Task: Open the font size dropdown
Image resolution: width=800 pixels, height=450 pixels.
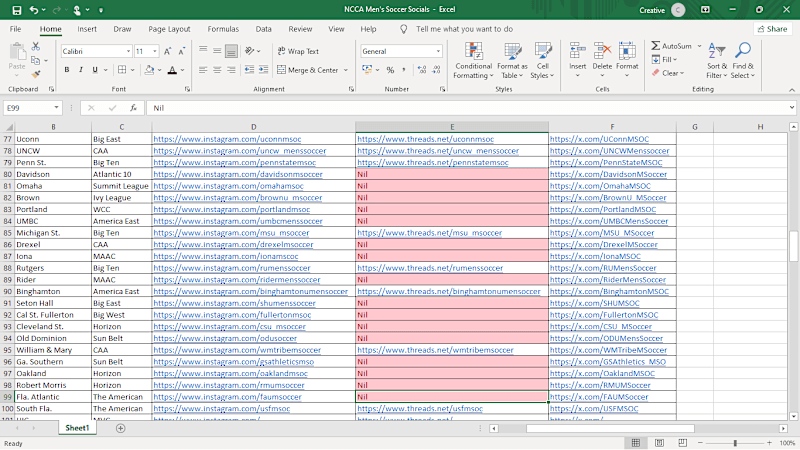Action: (x=155, y=52)
